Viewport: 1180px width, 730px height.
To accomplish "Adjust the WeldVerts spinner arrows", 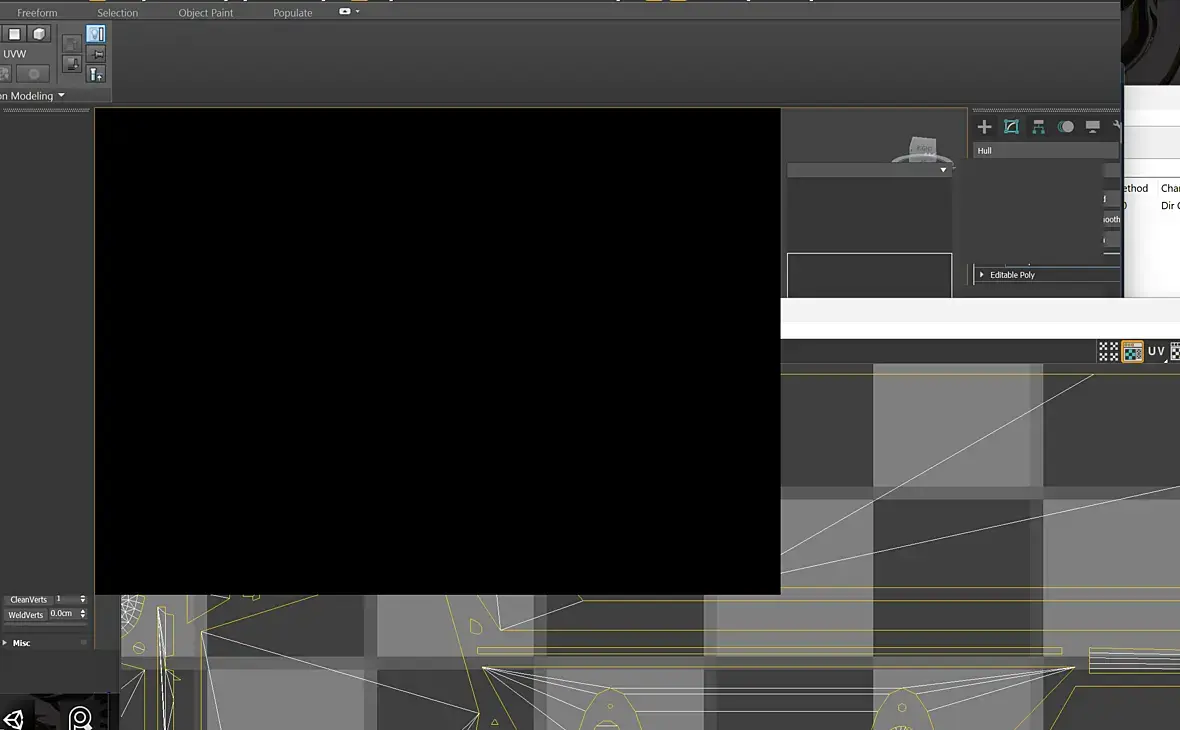I will (83, 614).
